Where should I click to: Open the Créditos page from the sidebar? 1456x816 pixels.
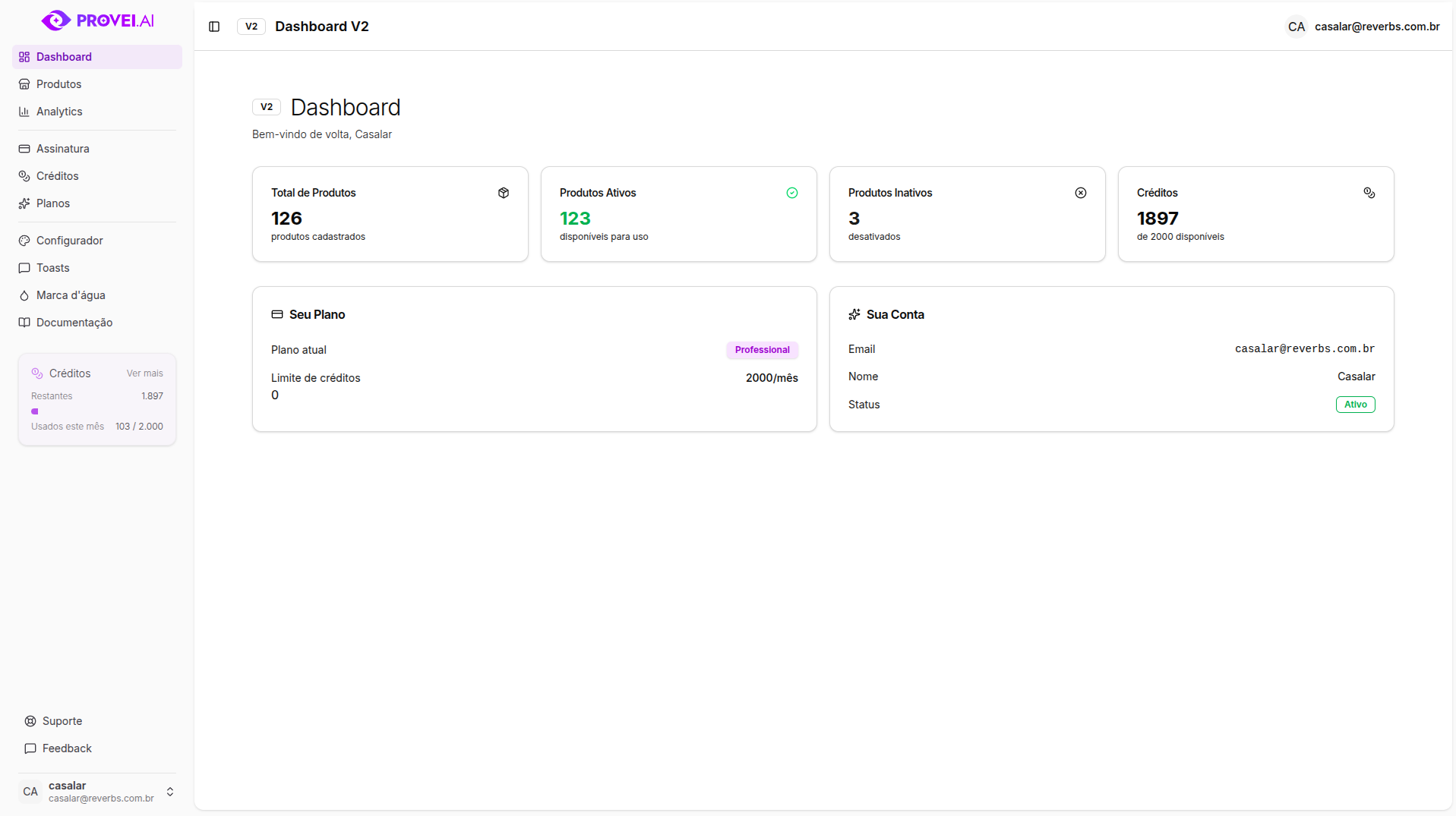coord(57,175)
